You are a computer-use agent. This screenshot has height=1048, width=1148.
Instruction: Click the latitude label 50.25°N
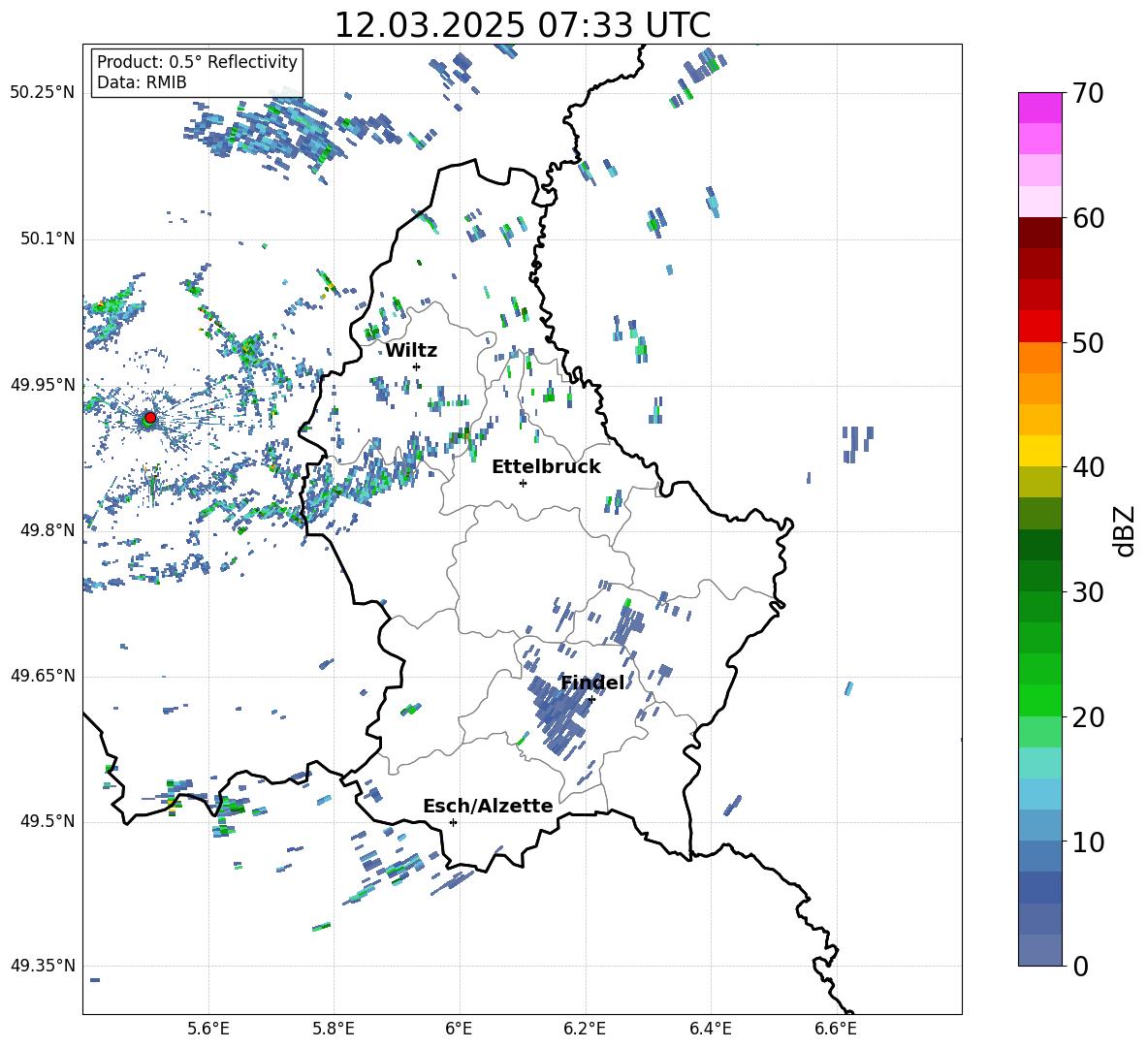pos(43,93)
